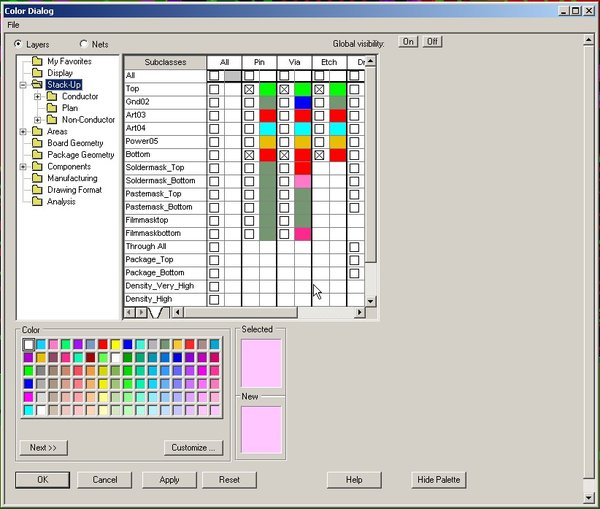Uncheck the Top layer Etch checkbox
Screen dimensions: 600x509
click(x=319, y=90)
